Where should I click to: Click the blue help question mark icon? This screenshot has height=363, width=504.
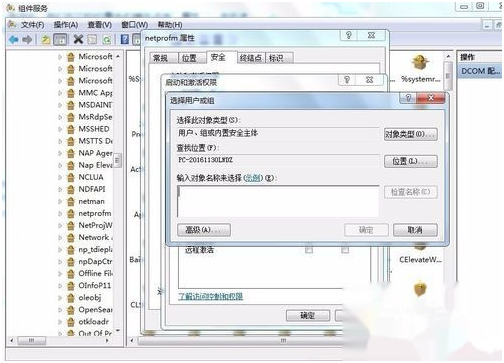click(x=125, y=39)
